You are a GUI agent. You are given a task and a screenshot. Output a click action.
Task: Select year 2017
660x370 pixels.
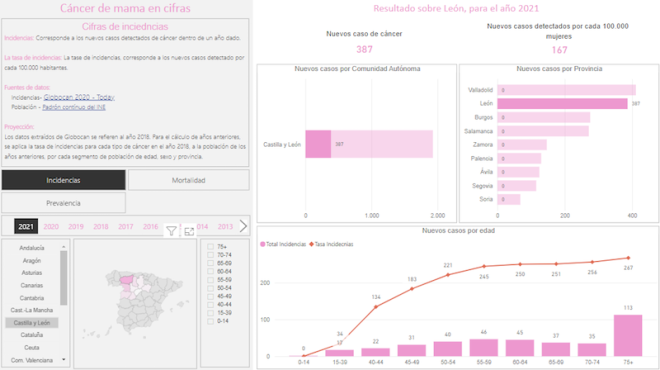tap(125, 226)
